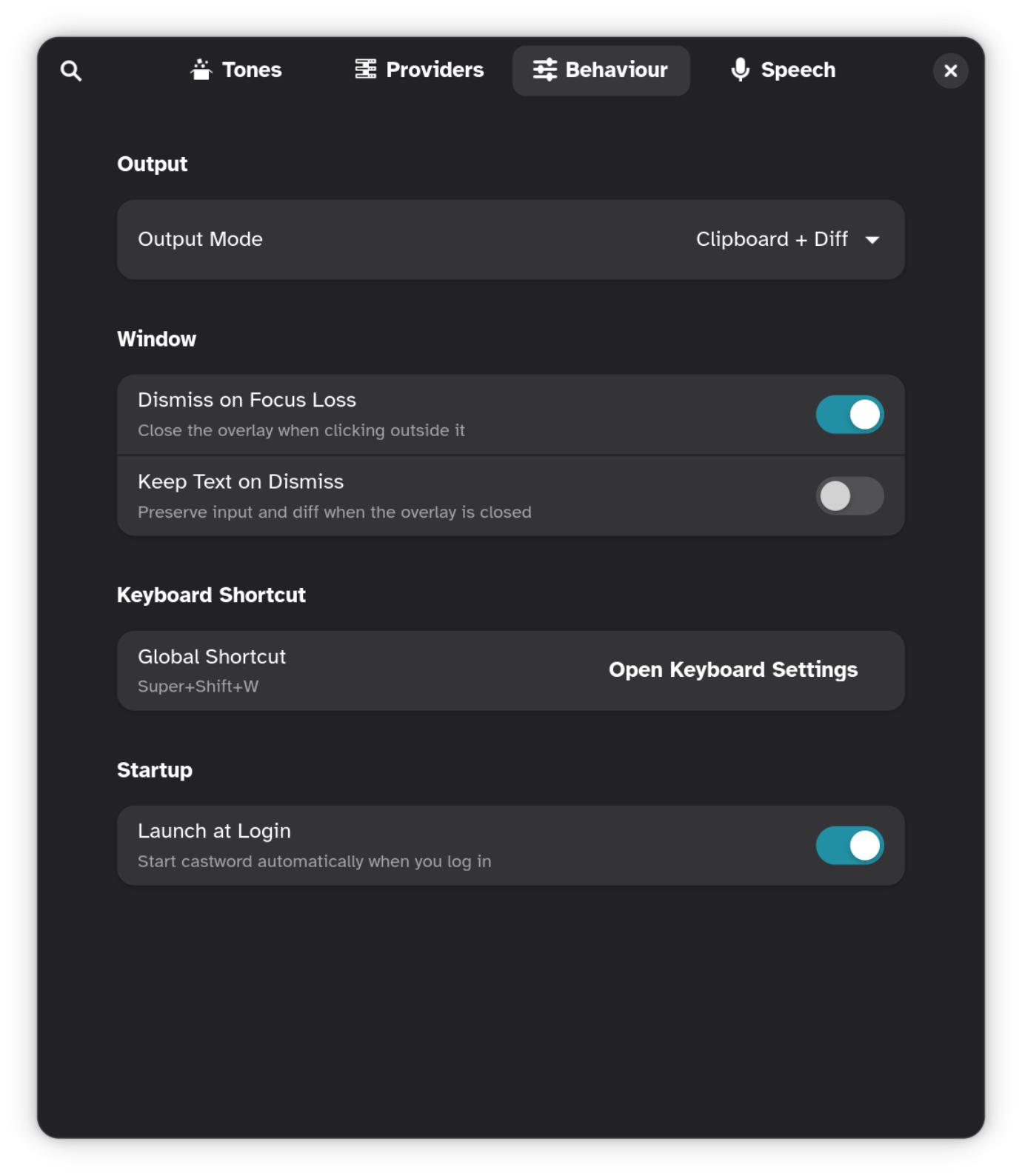Screen dimensions: 1022x1176
Task: Expand the Clipboard + Diff selector
Action: coord(785,240)
